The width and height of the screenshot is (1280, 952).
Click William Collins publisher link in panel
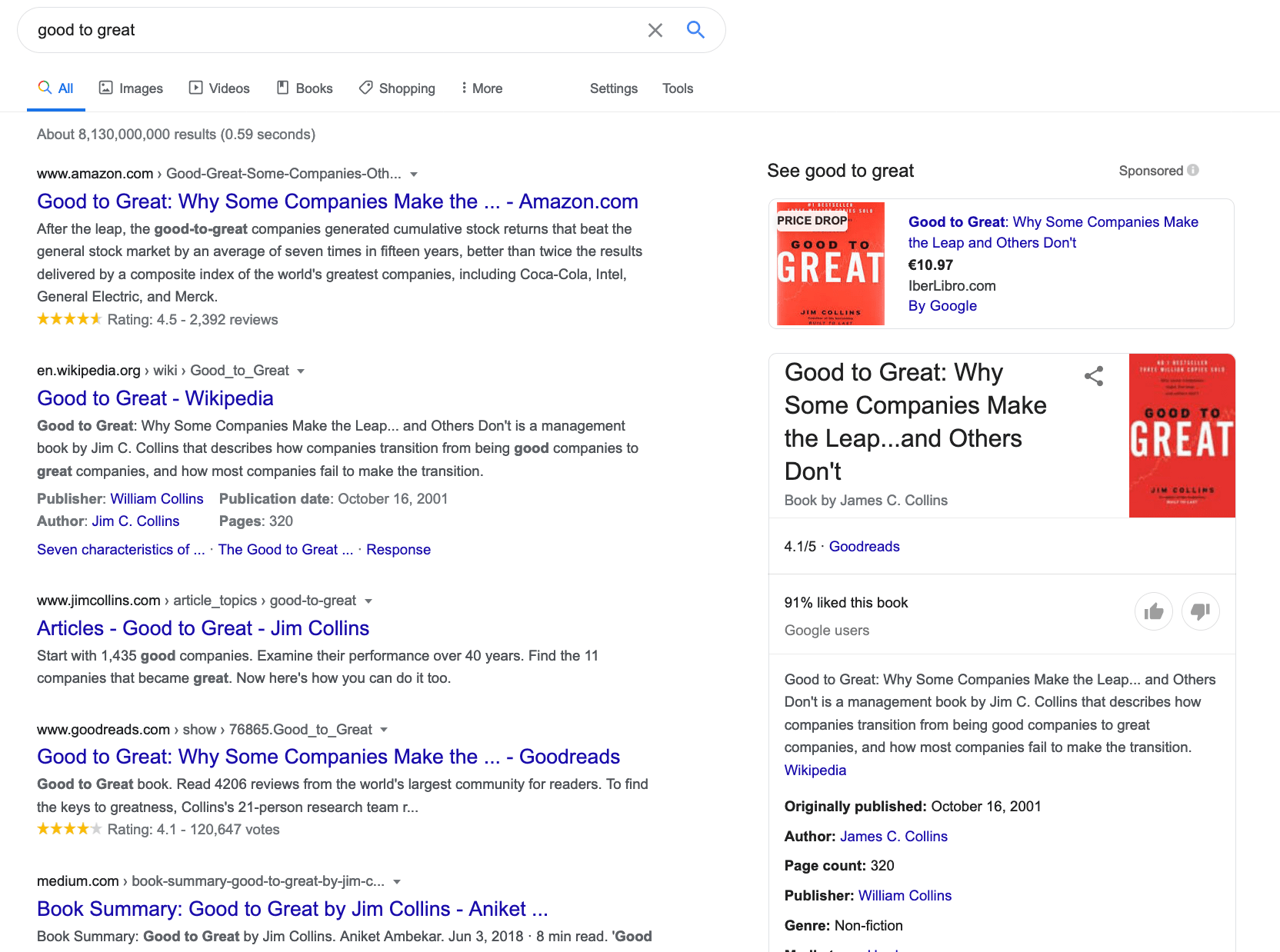[x=905, y=896]
